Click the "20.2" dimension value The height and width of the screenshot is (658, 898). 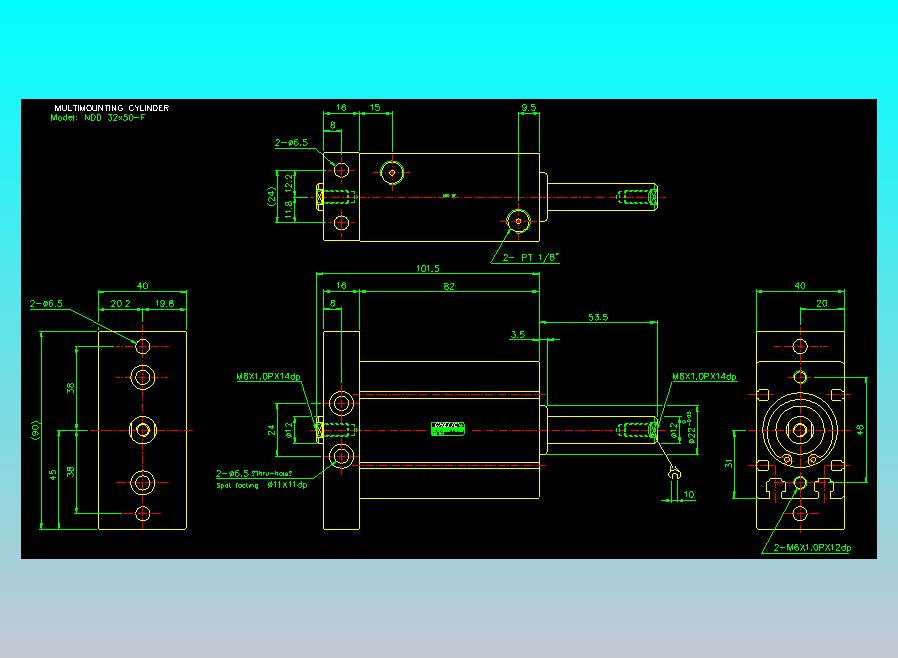(x=120, y=304)
